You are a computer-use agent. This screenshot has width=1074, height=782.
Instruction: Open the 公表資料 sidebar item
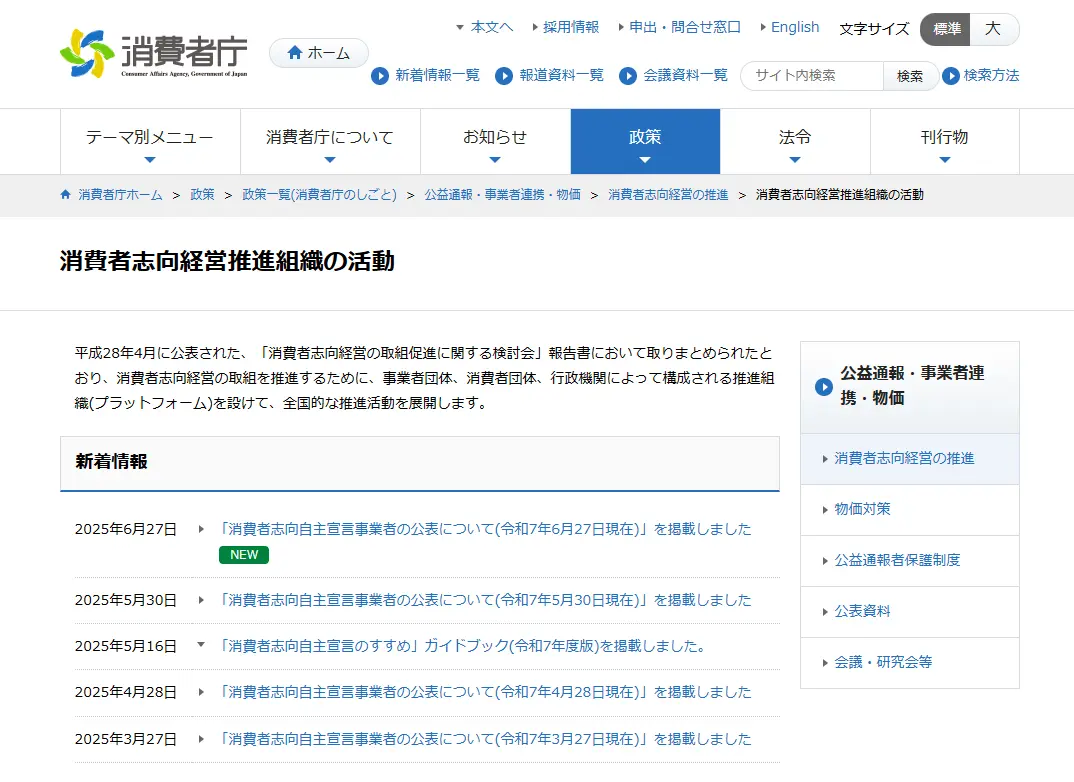(910, 612)
